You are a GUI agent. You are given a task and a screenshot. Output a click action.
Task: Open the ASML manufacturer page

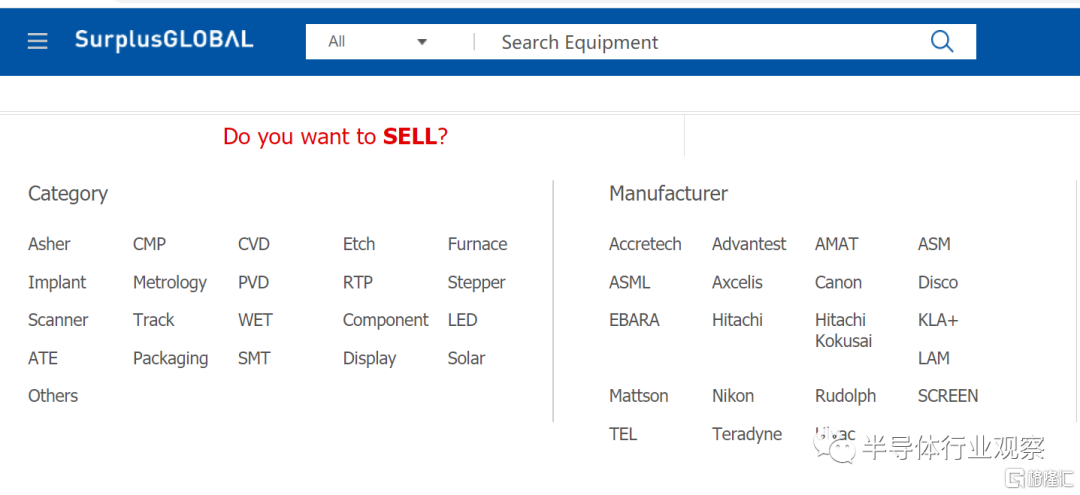pos(629,282)
